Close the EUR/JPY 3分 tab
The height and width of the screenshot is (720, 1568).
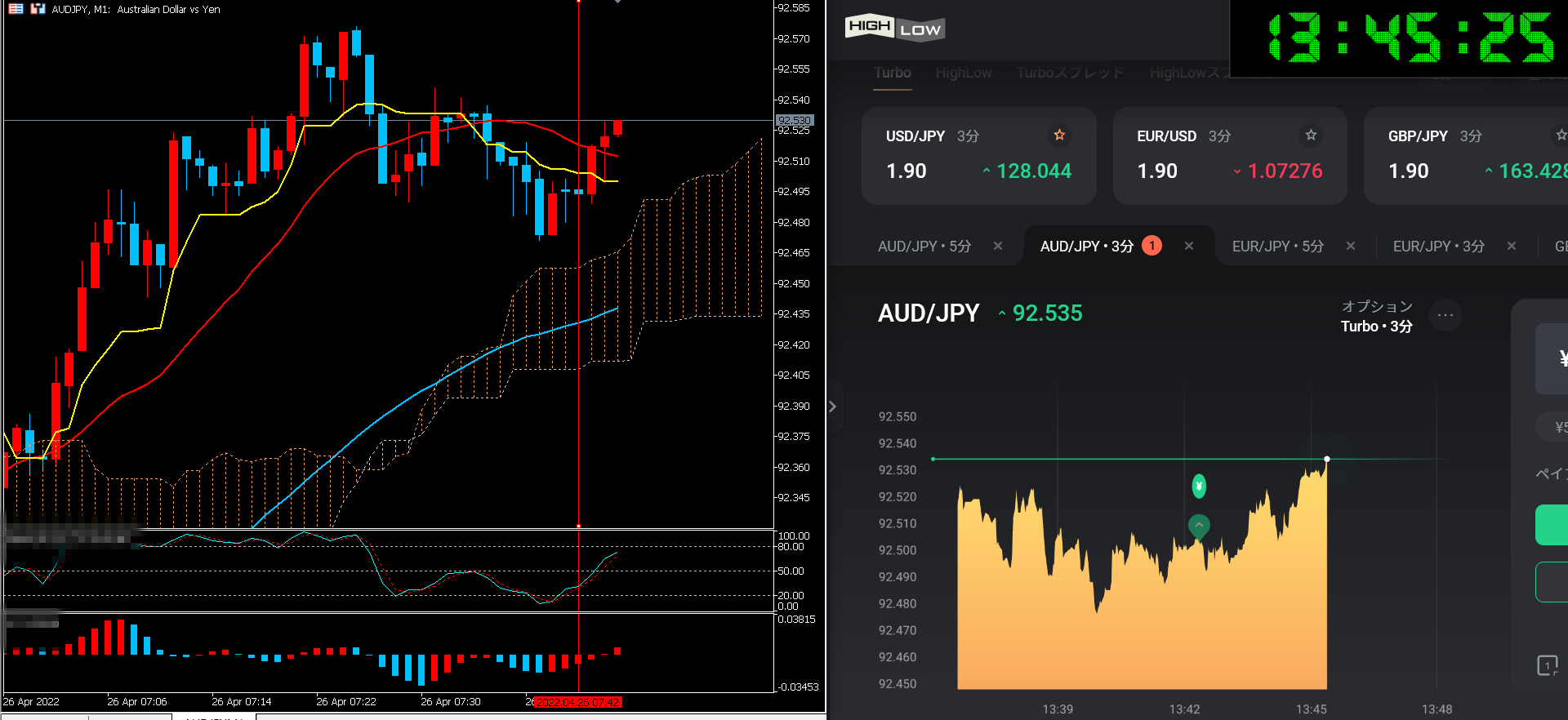(1512, 247)
